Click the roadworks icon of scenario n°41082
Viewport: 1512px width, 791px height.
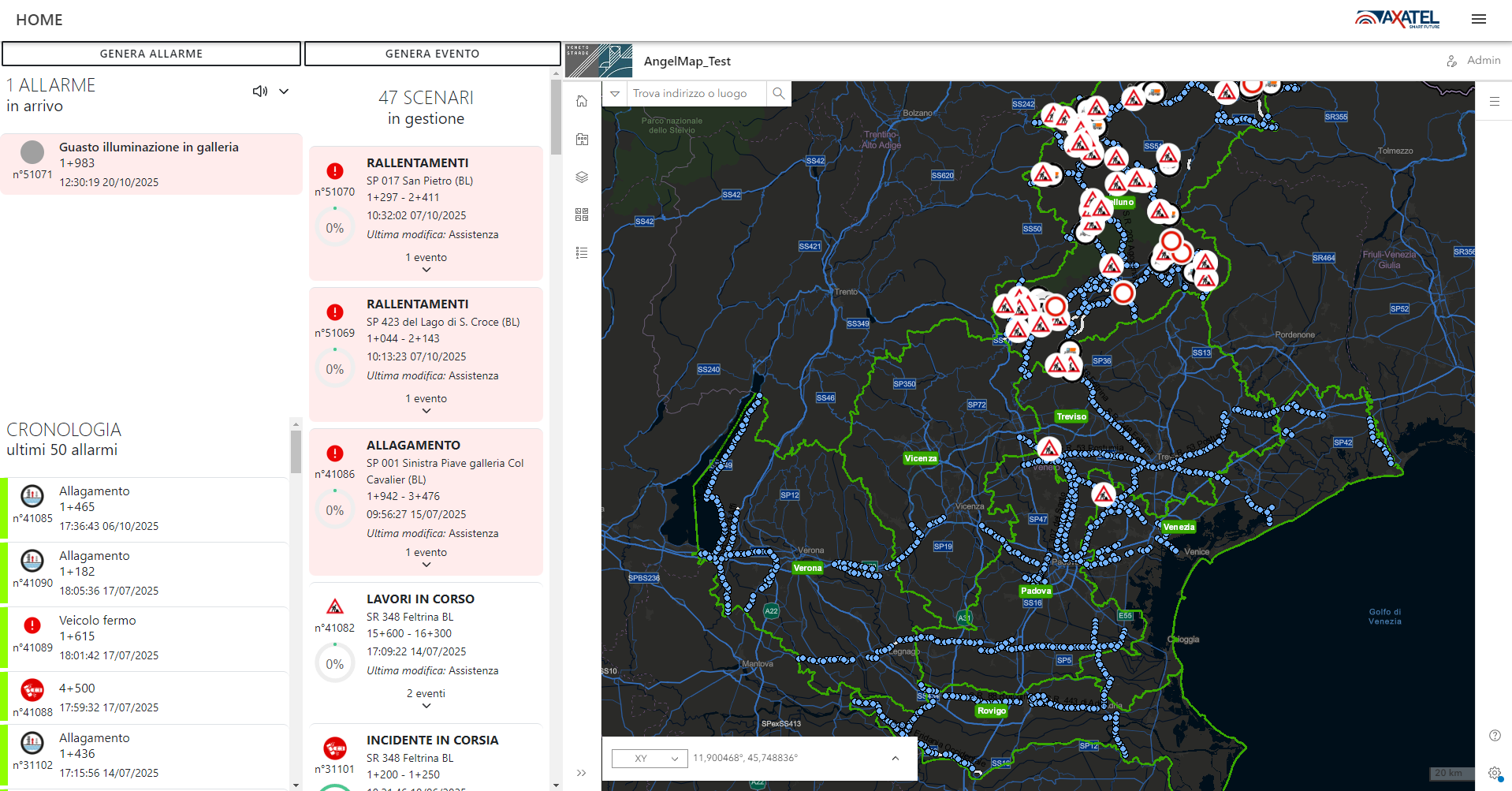click(x=335, y=606)
